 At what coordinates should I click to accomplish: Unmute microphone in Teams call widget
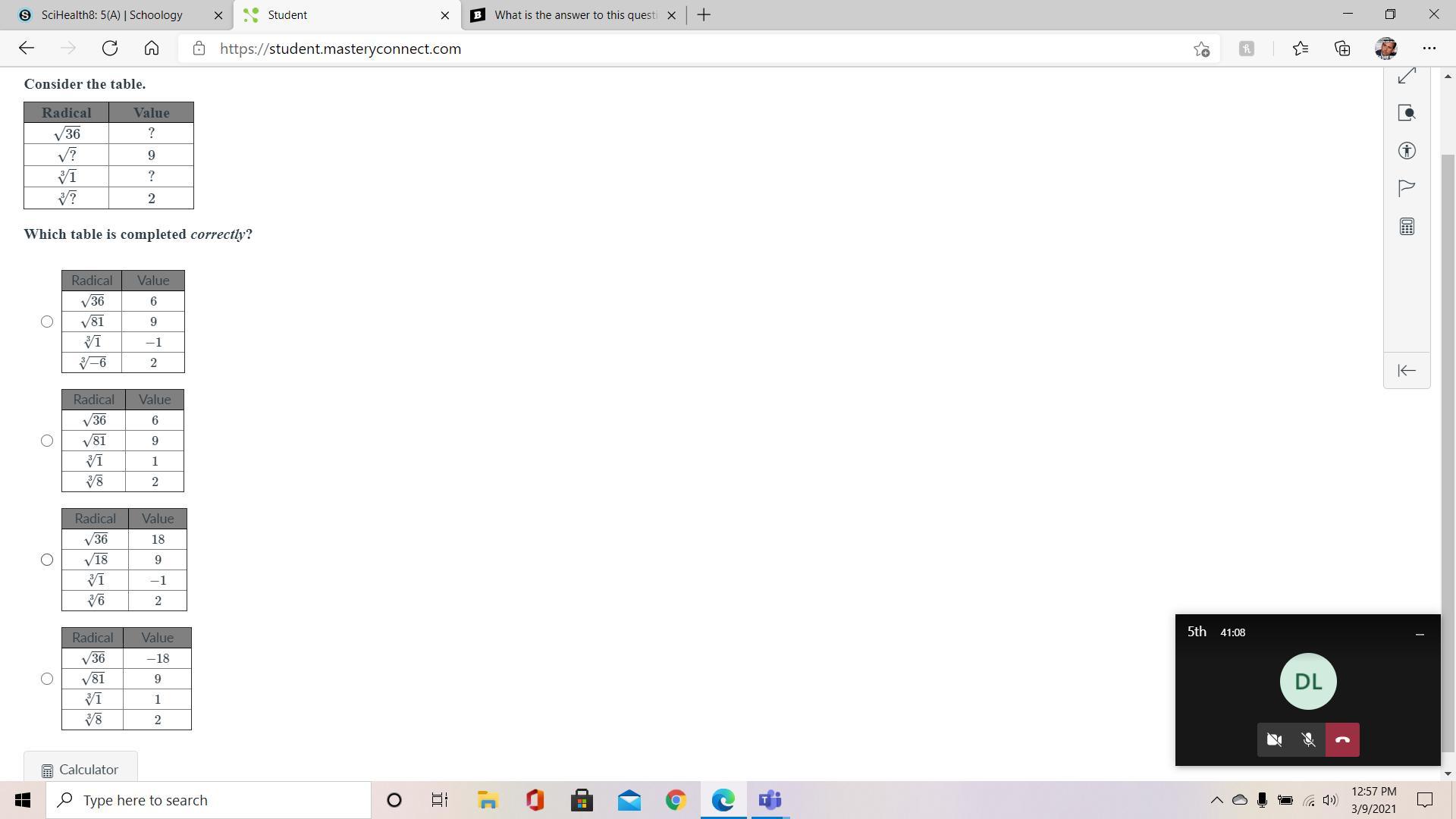(1308, 739)
